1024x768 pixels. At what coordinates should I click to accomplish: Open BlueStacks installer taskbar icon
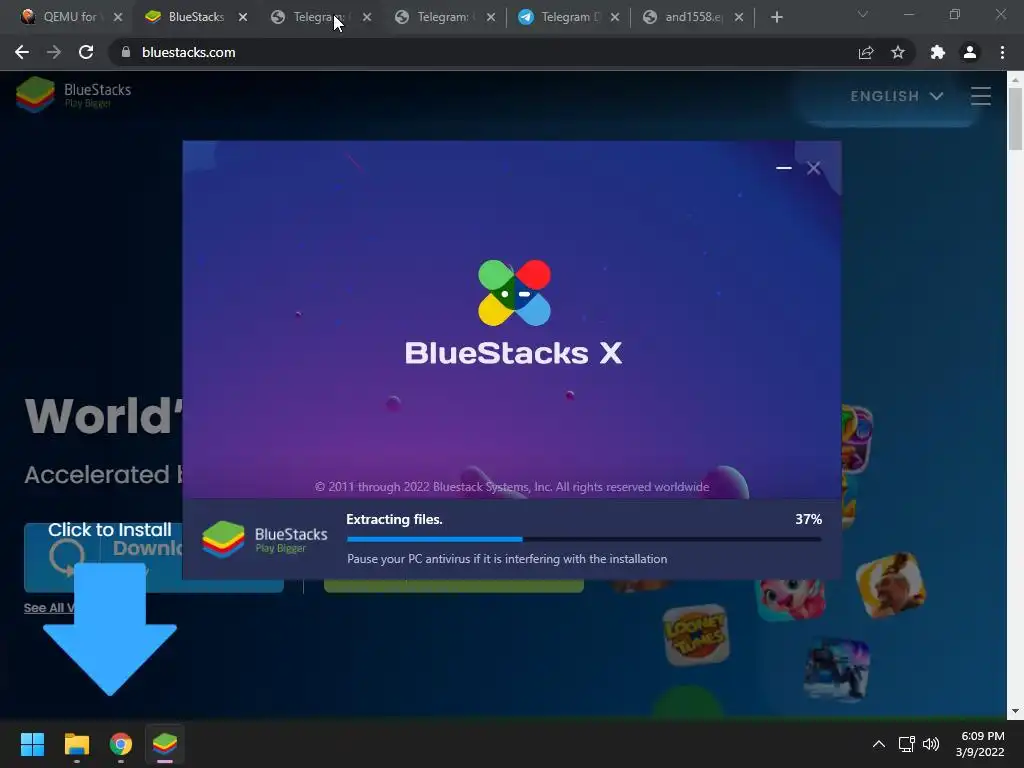click(x=165, y=744)
